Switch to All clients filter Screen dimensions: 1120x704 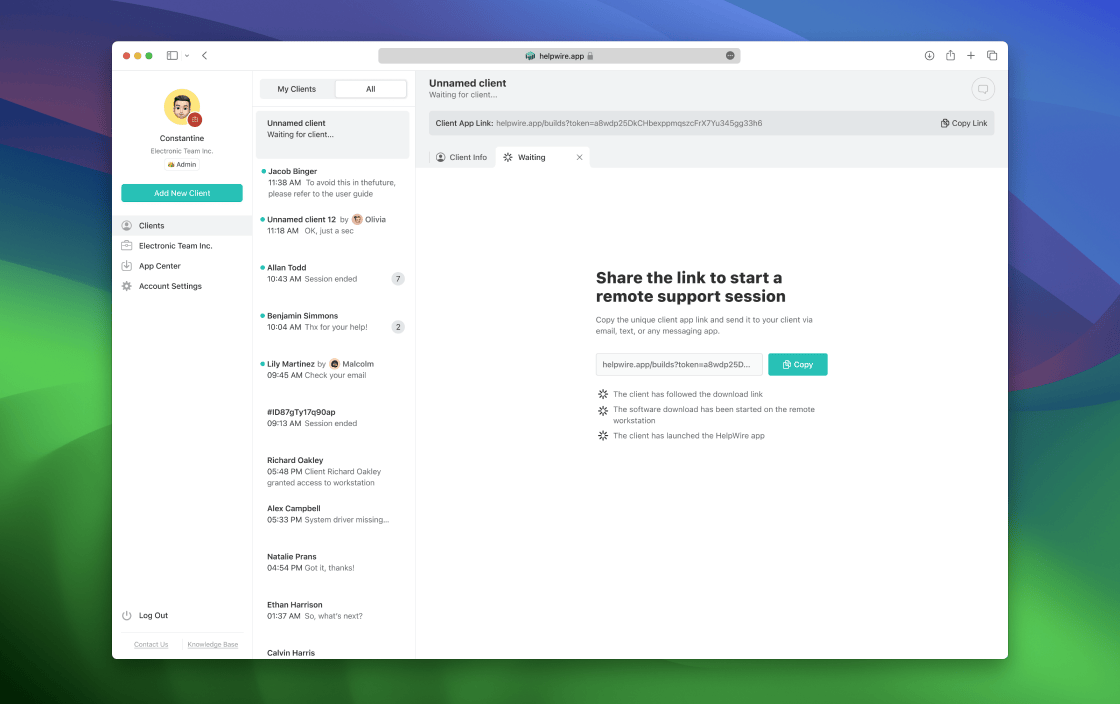click(x=371, y=89)
